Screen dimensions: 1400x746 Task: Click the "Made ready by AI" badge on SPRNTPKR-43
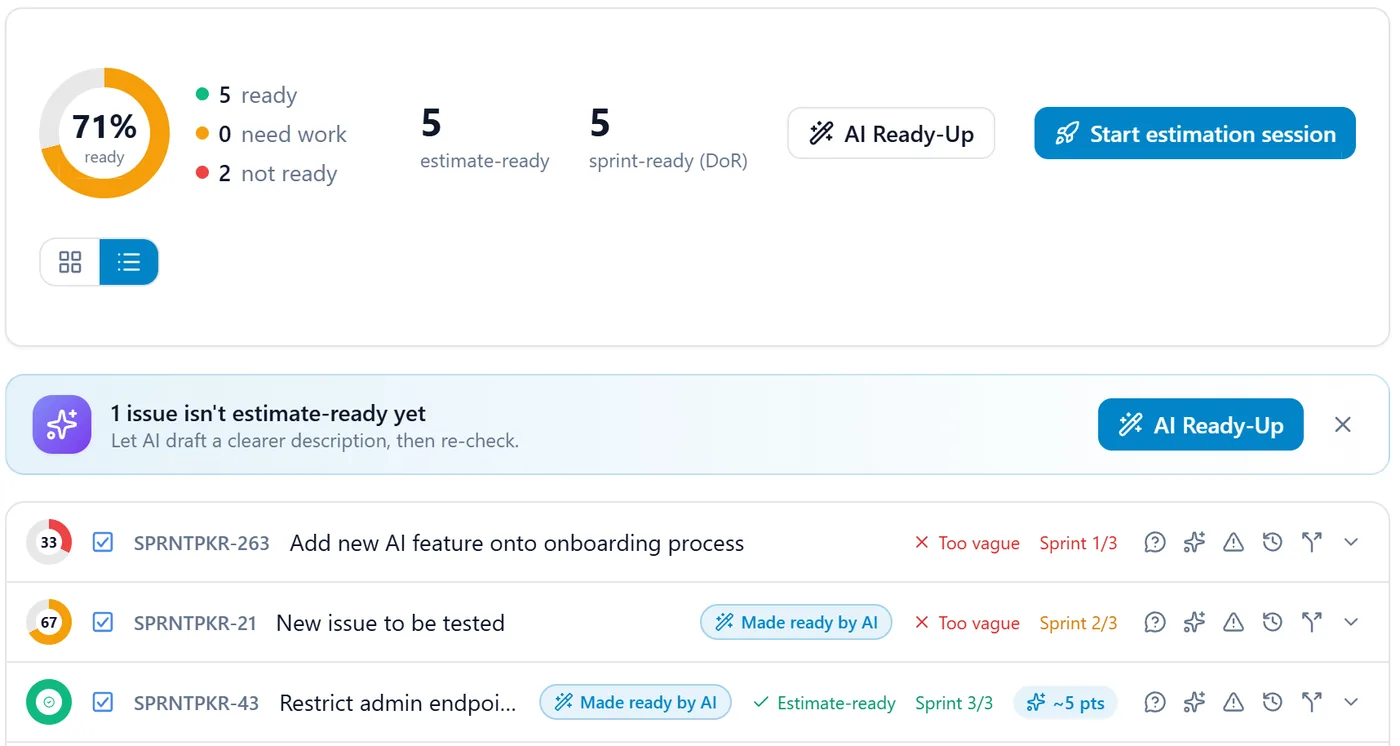pos(636,703)
